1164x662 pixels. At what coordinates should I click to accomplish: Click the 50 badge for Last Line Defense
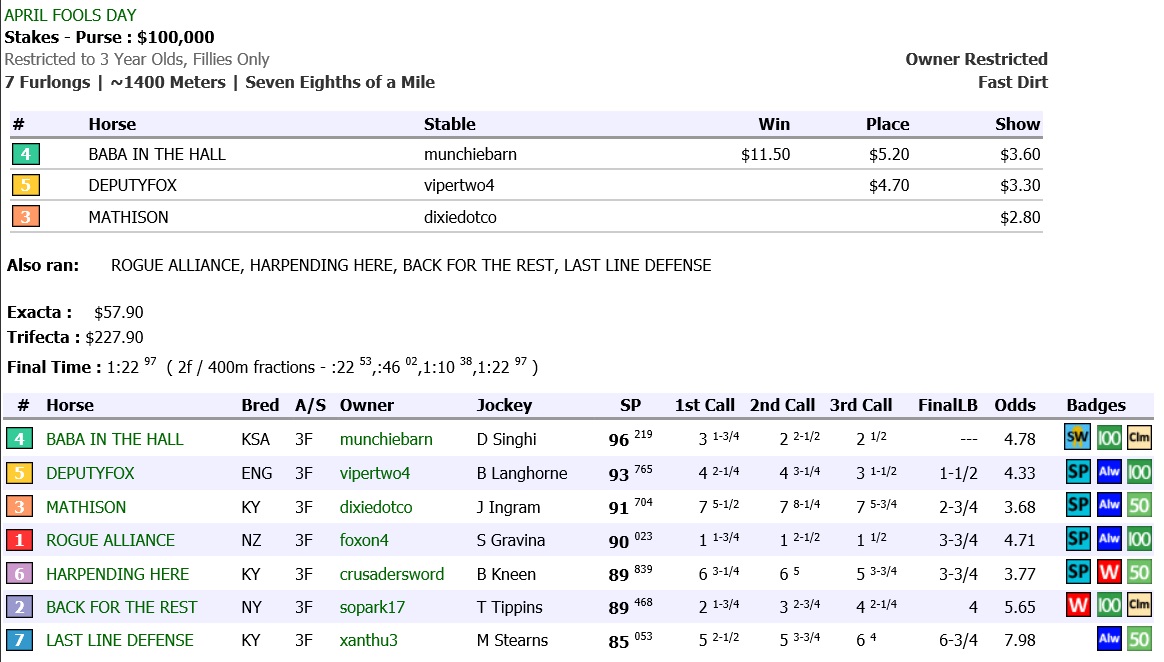pos(1139,640)
